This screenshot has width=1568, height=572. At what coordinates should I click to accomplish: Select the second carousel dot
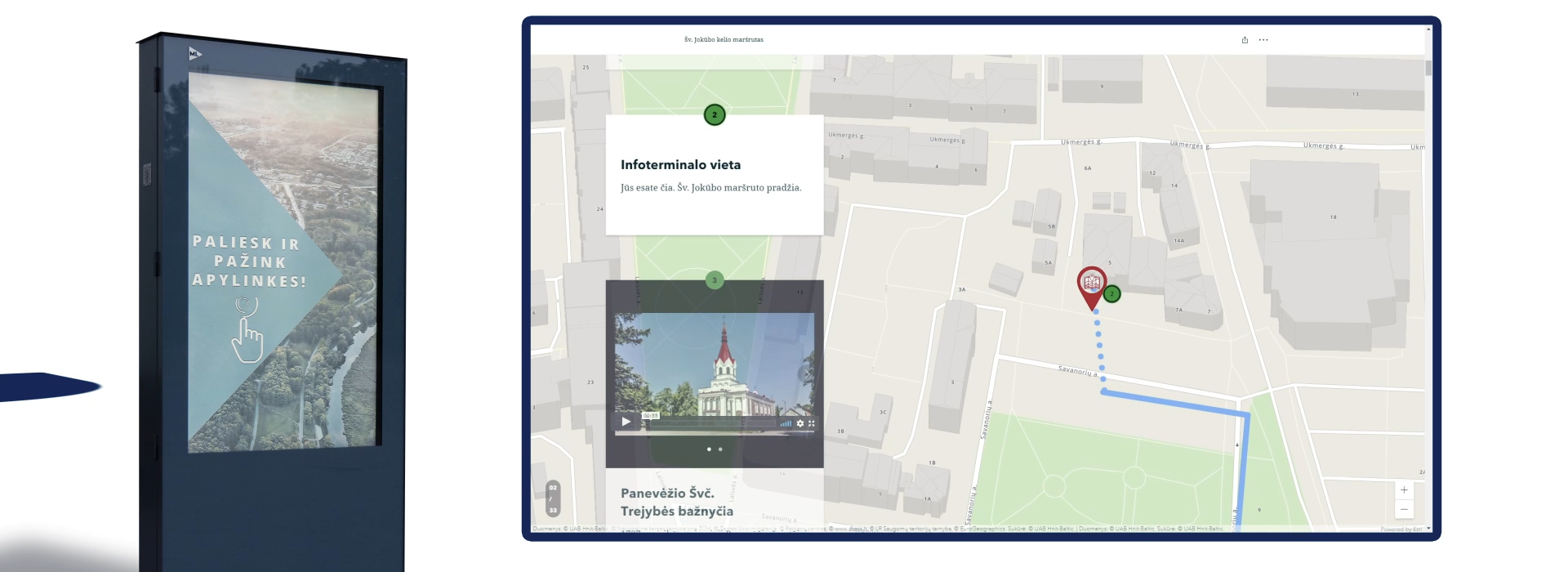[x=720, y=449]
